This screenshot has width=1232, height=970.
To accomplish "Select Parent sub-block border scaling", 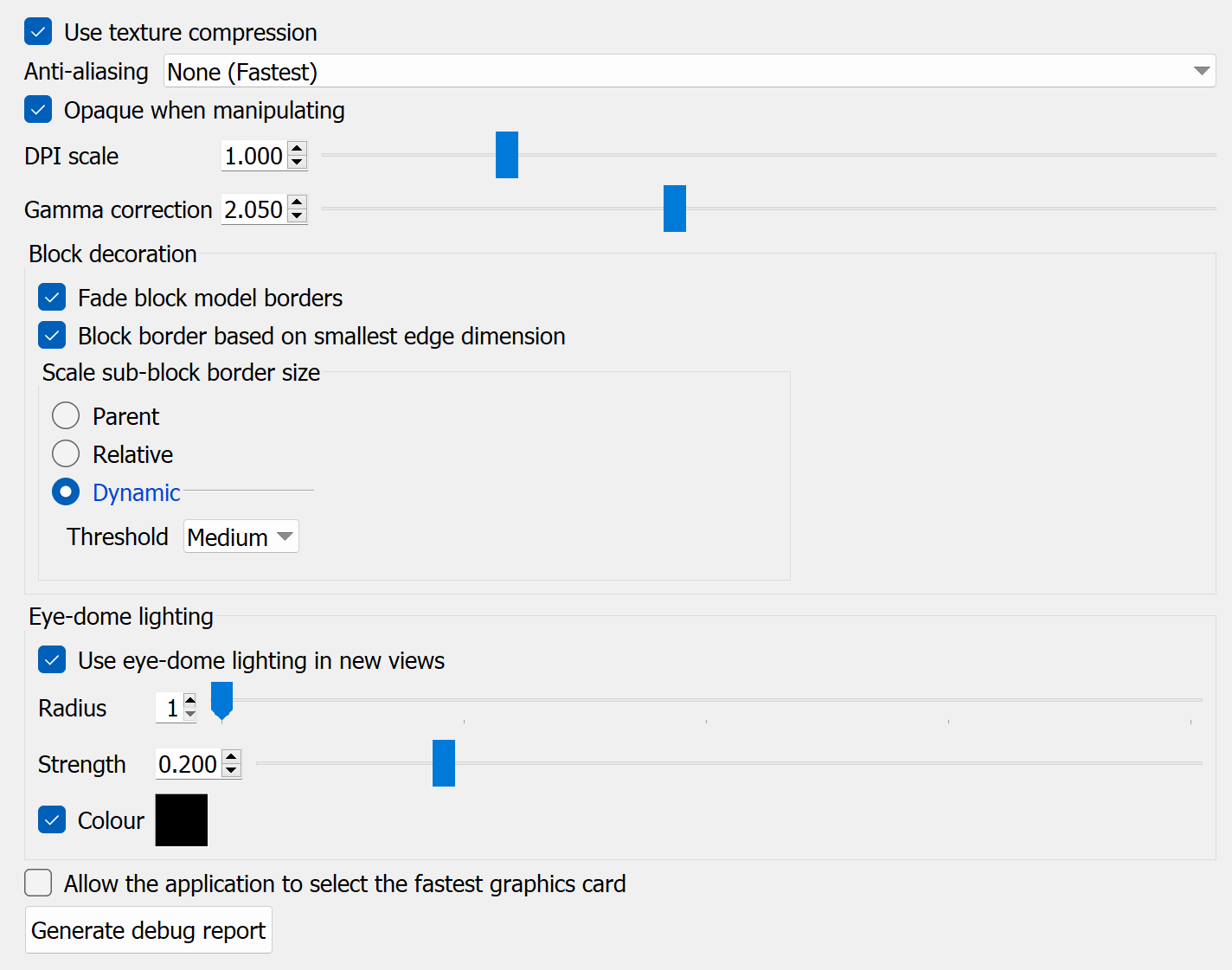I will [x=66, y=416].
